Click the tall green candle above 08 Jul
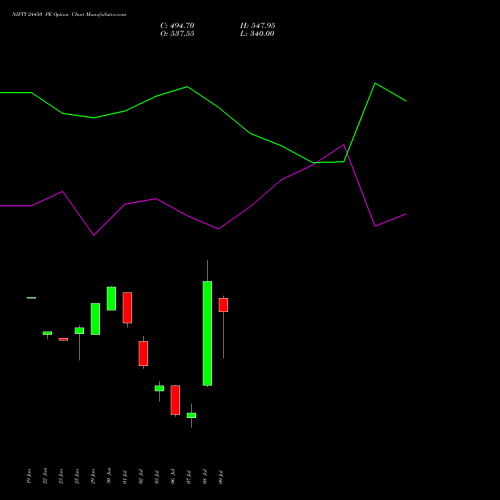 (x=207, y=333)
